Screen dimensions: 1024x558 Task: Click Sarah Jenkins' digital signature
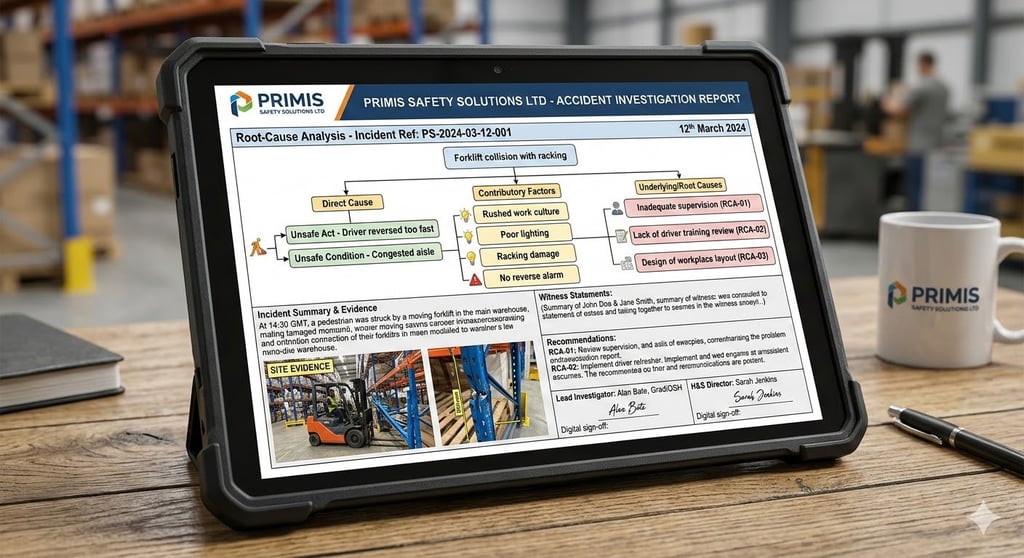758,397
